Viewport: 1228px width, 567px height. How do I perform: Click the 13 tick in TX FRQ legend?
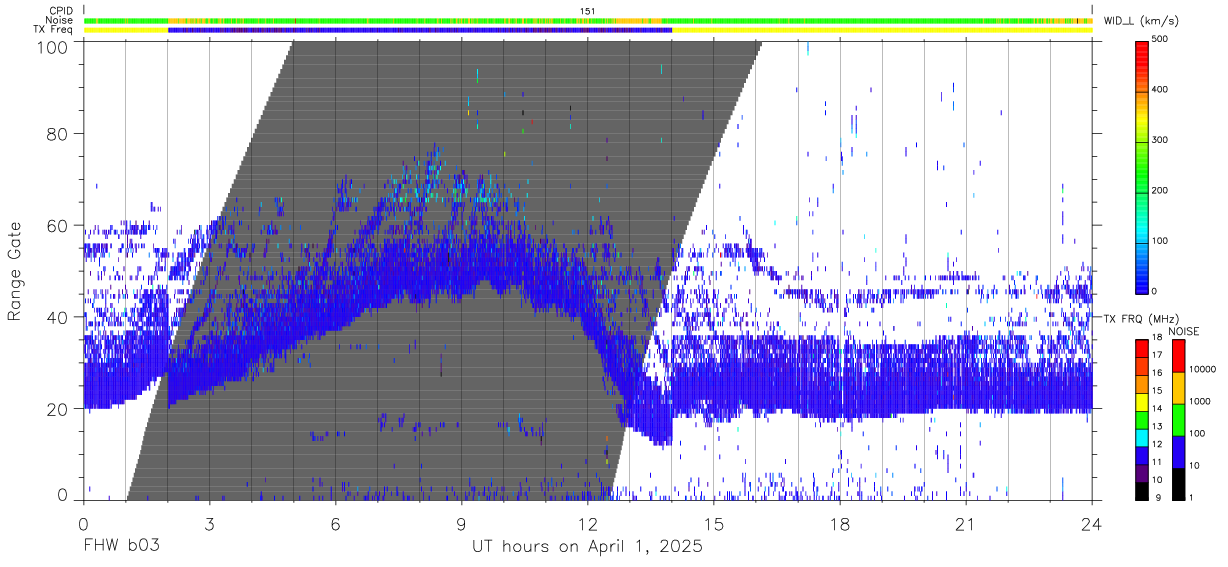(x=1158, y=426)
